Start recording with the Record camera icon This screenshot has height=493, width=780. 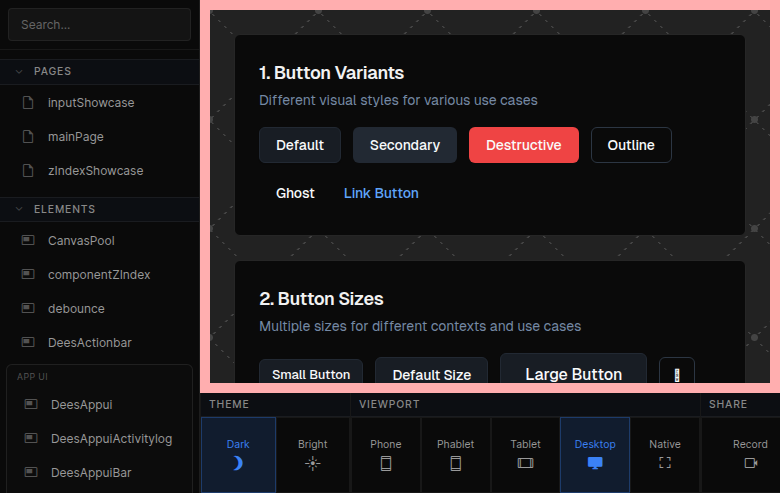click(750, 463)
